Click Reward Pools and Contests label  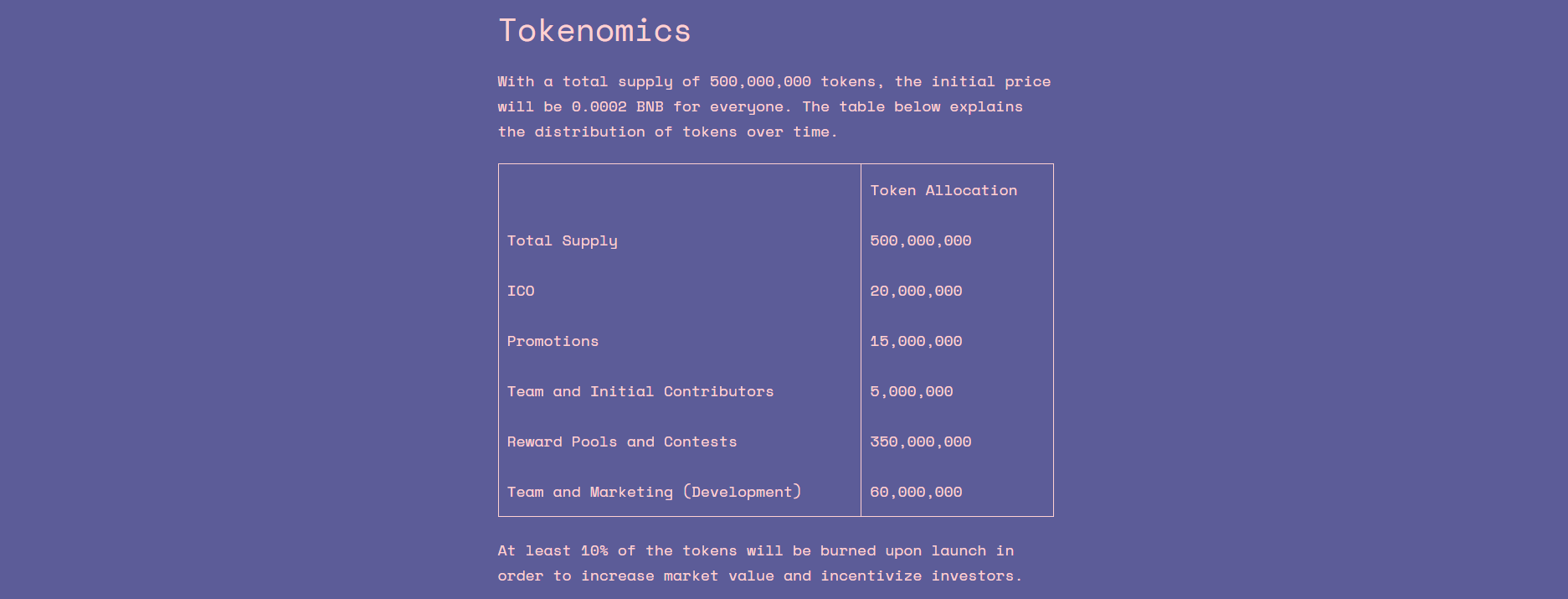pos(622,442)
